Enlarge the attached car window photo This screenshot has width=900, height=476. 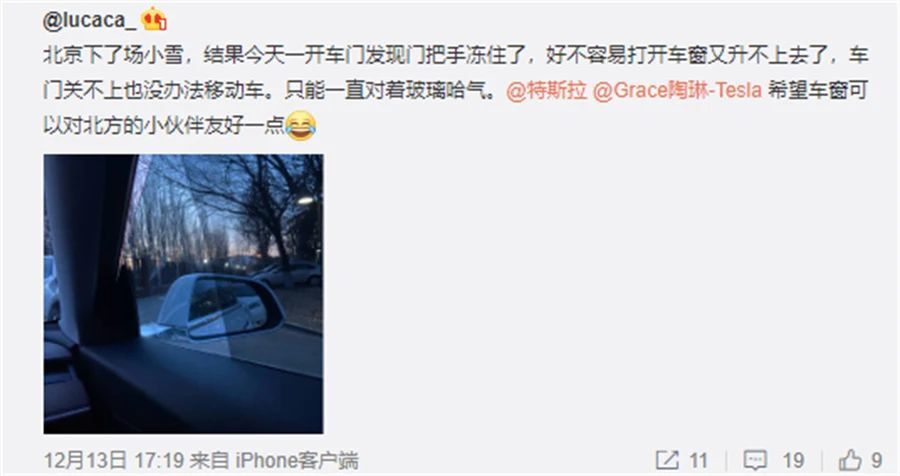pyautogui.click(x=183, y=293)
